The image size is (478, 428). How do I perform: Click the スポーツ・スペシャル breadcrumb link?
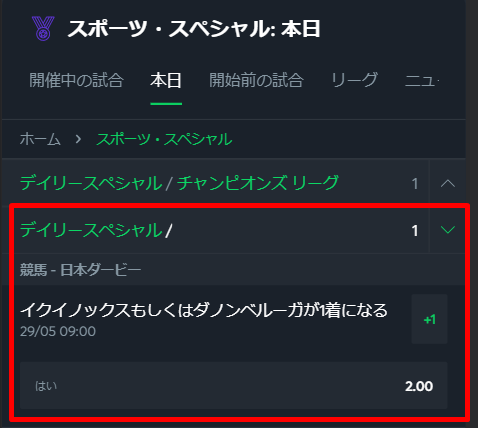[x=164, y=139]
